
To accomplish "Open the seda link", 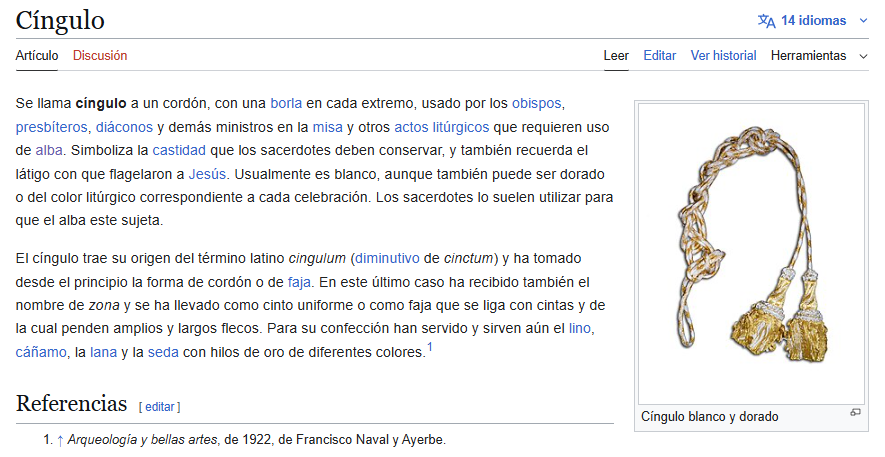I will tap(163, 352).
